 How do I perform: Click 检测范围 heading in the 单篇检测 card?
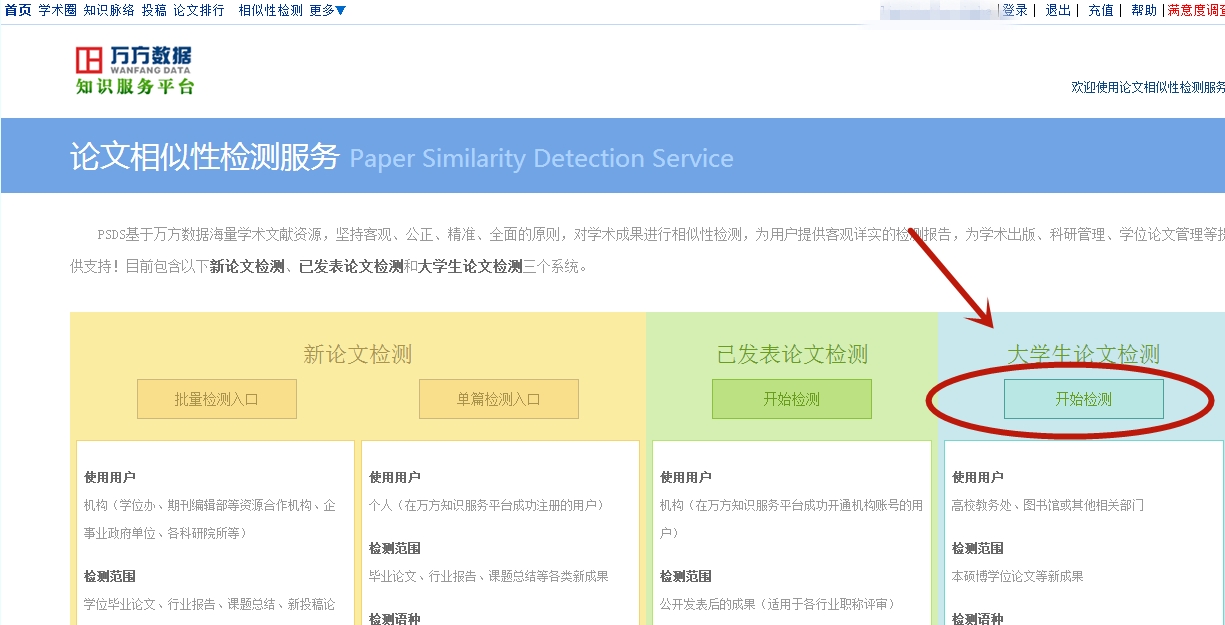click(x=395, y=548)
